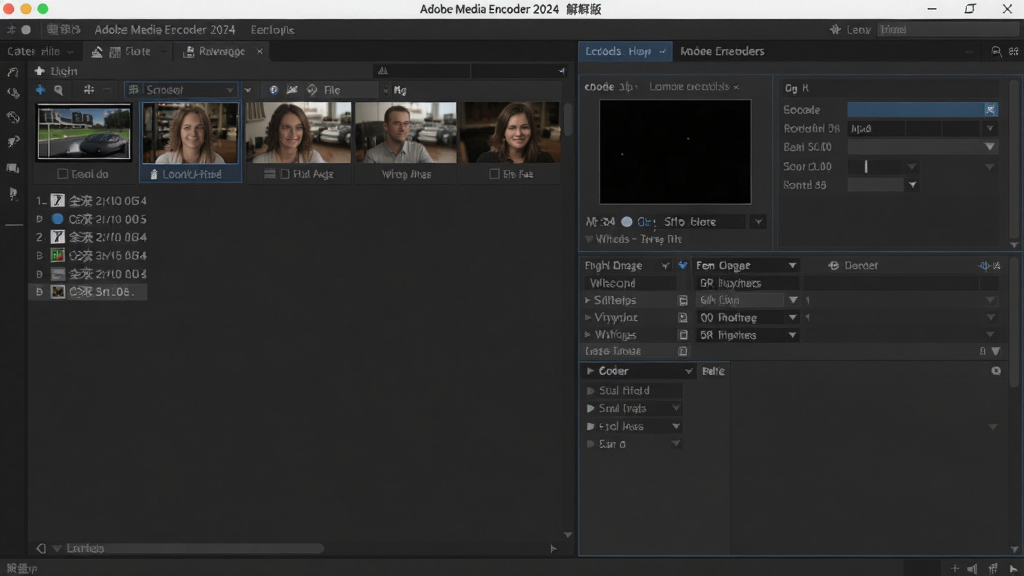Viewport: 1024px width, 576px height.
Task: Click the search field at top right
Action: (947, 29)
